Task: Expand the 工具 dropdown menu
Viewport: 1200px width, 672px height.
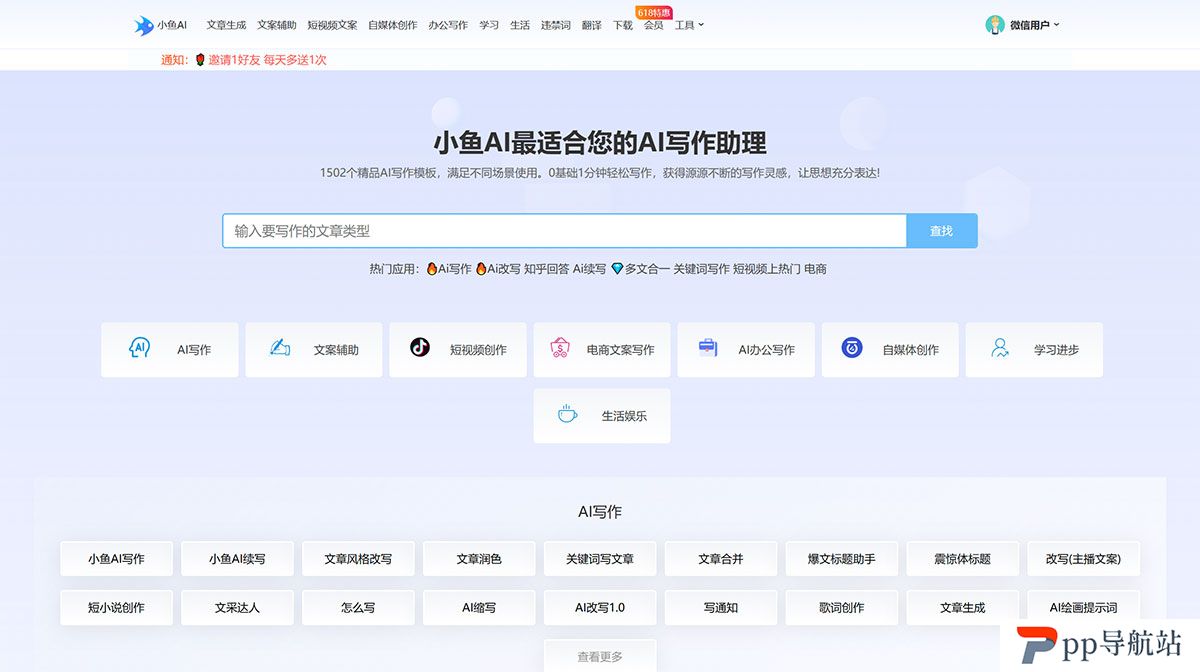Action: point(689,25)
